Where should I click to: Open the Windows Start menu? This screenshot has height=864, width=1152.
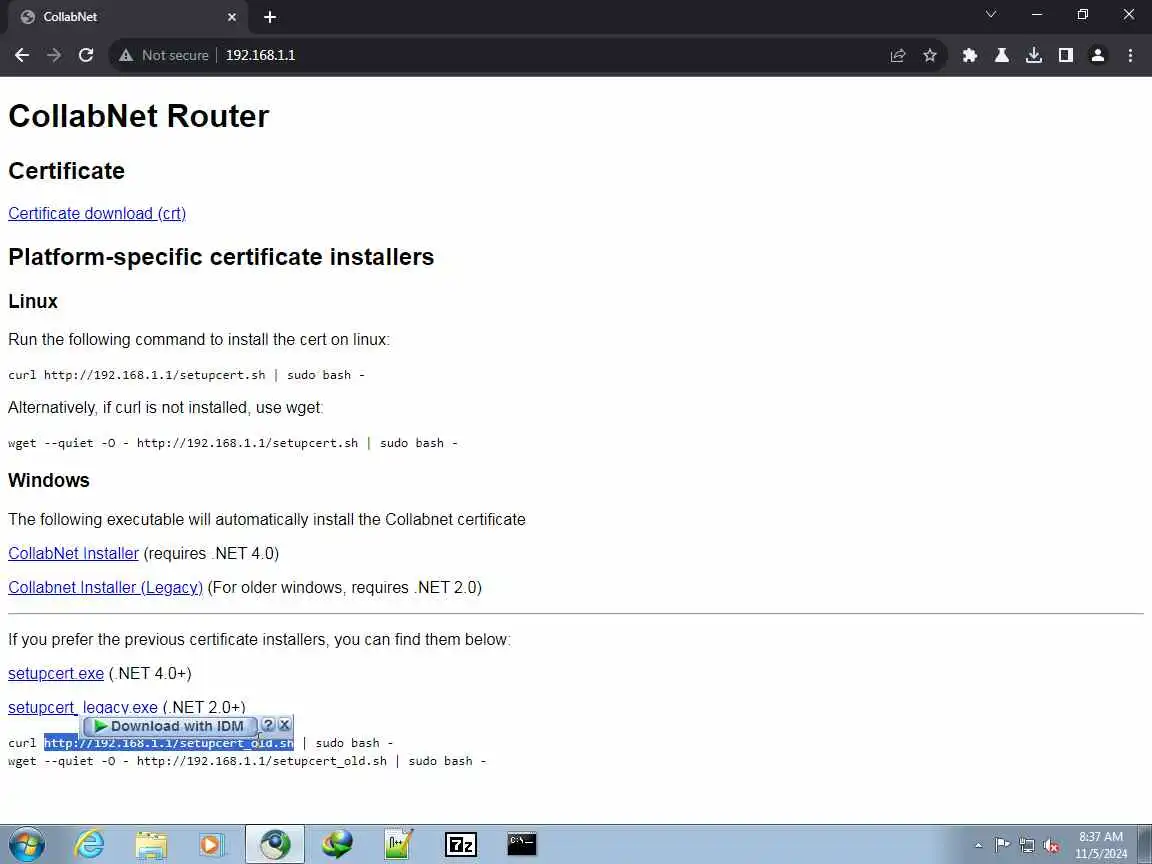click(x=26, y=845)
